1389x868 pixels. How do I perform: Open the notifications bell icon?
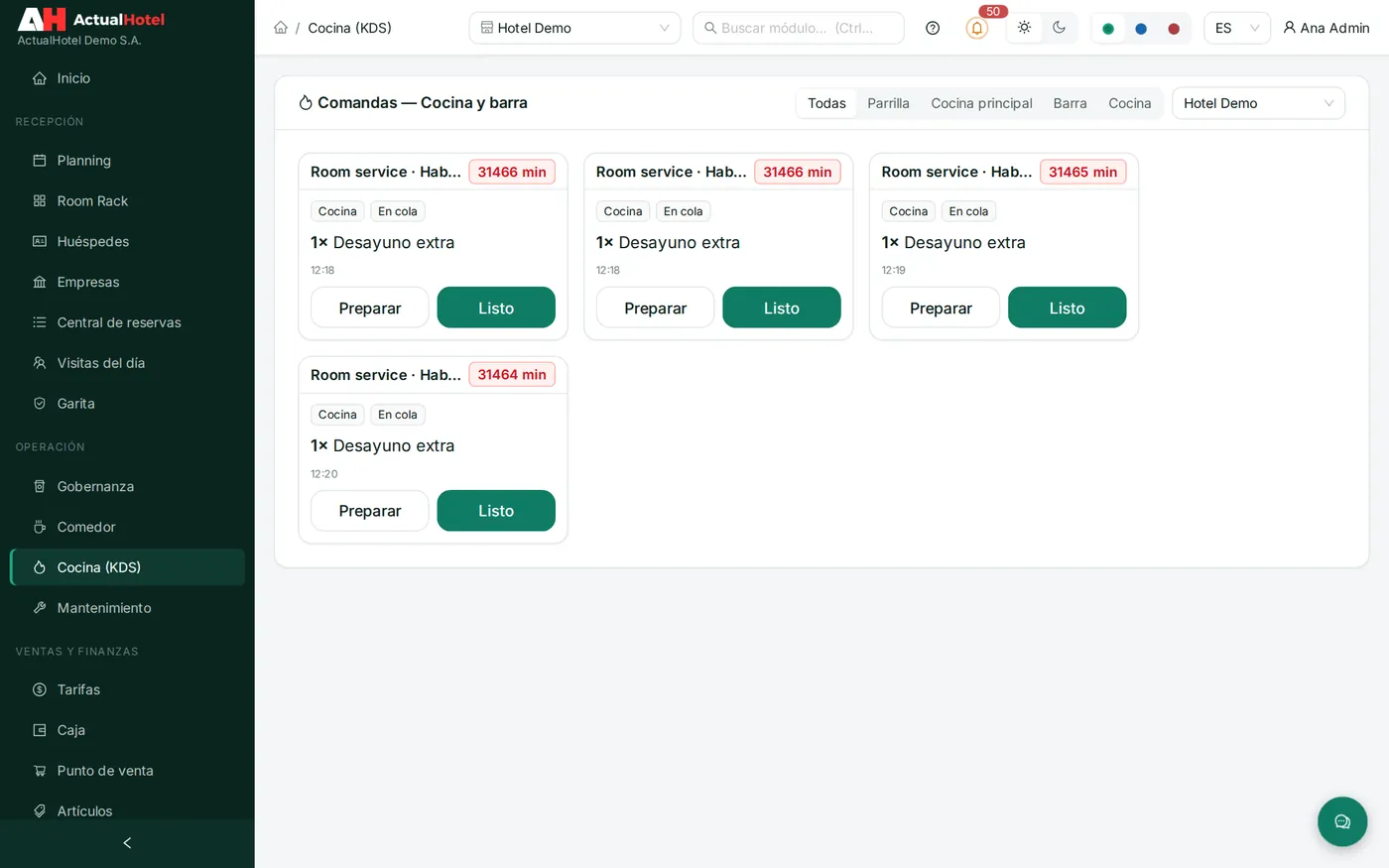[976, 28]
